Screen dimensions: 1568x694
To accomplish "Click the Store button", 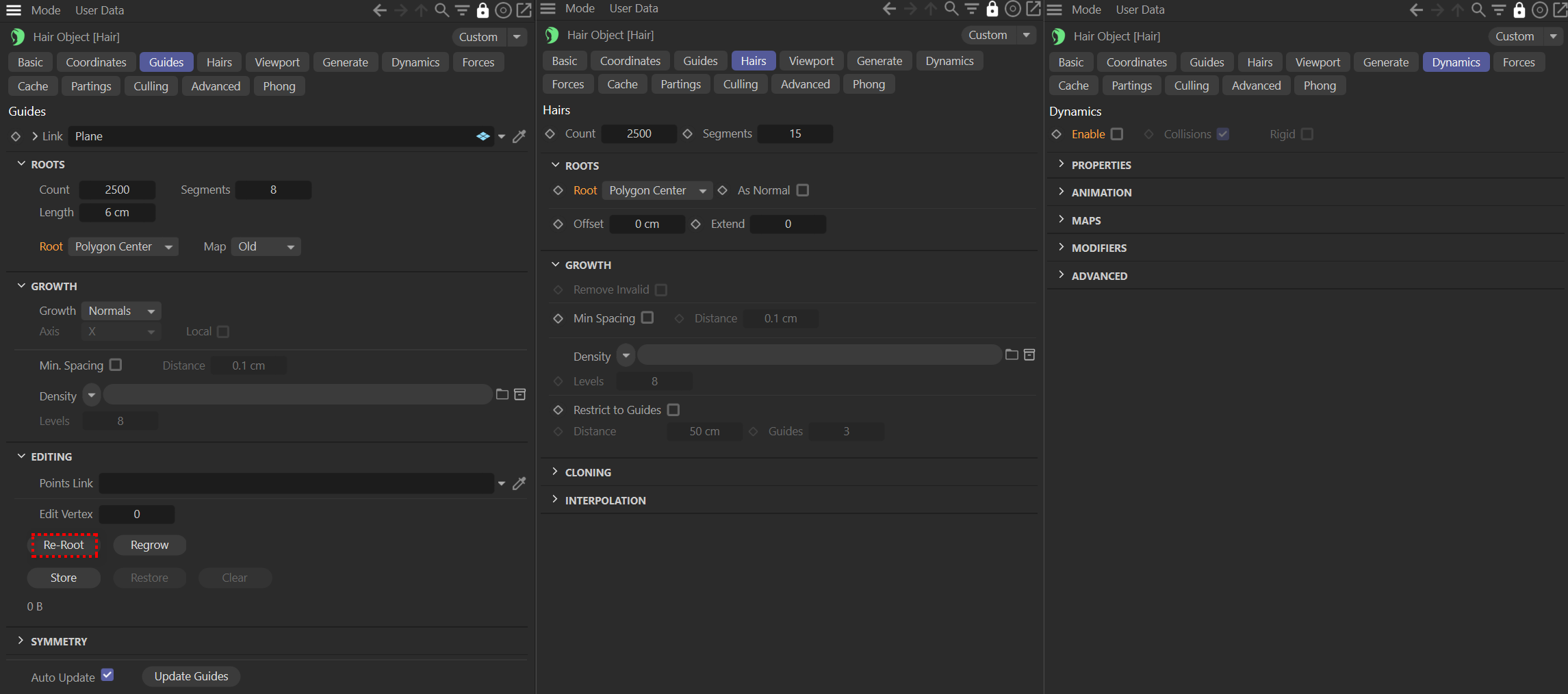I will point(64,578).
